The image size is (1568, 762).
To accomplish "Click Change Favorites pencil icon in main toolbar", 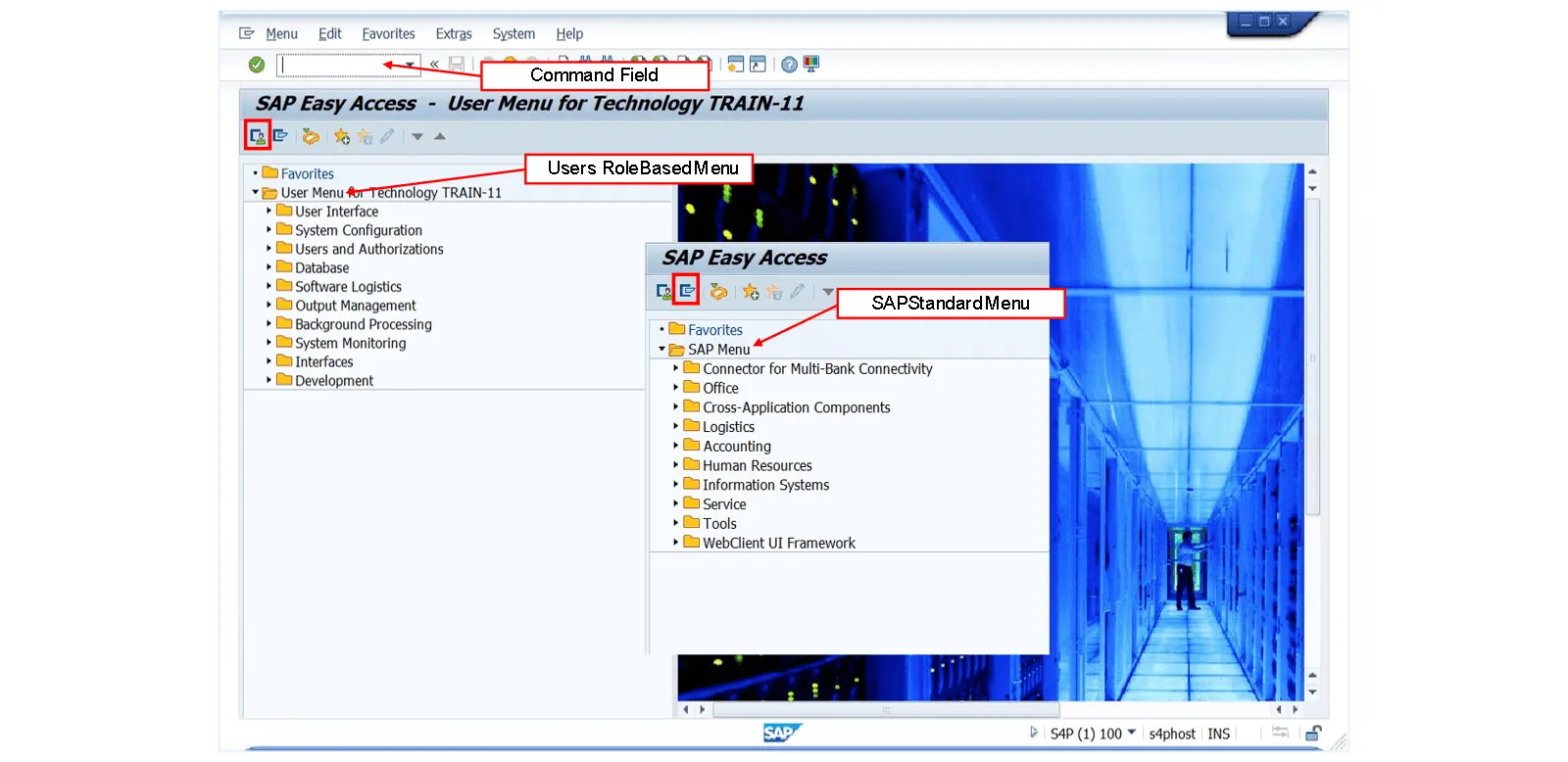I will pyautogui.click(x=388, y=136).
